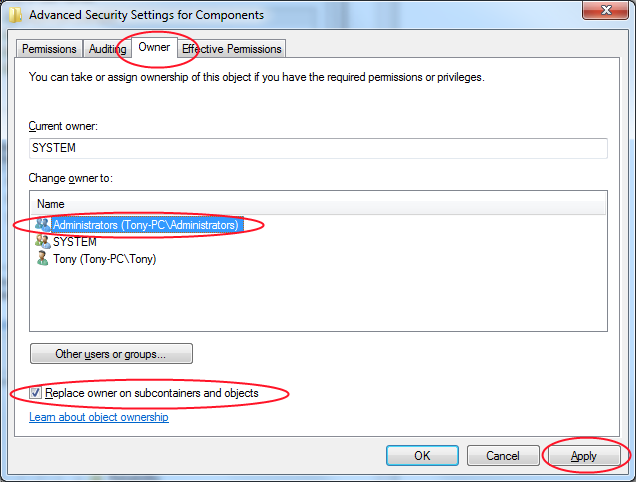This screenshot has height=482, width=636.
Task: Select SYSTEM in owner list
Action: click(x=75, y=242)
